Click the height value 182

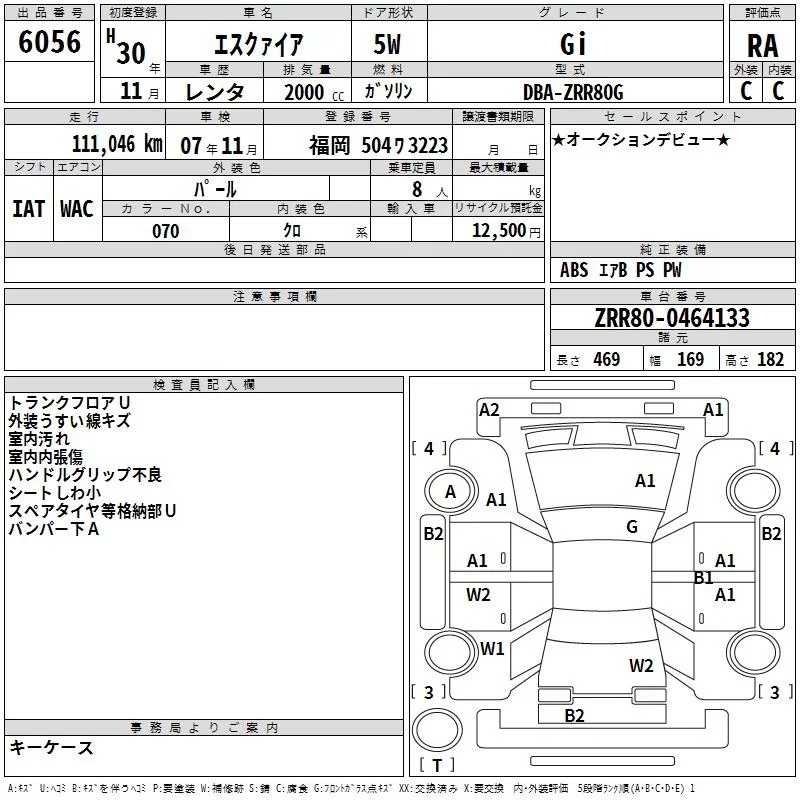[x=770, y=359]
